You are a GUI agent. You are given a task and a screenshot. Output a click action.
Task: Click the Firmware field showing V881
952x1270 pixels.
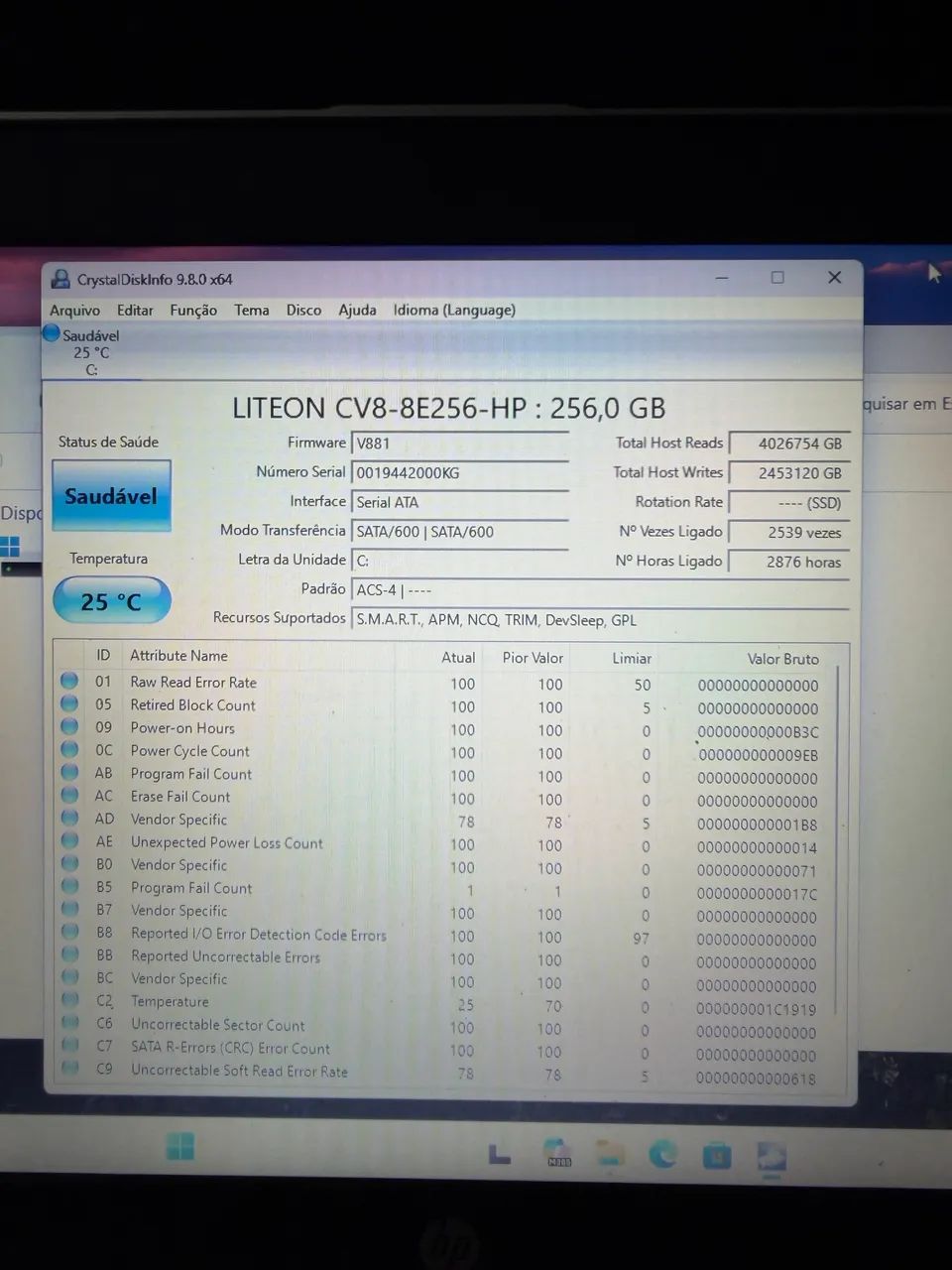point(460,444)
